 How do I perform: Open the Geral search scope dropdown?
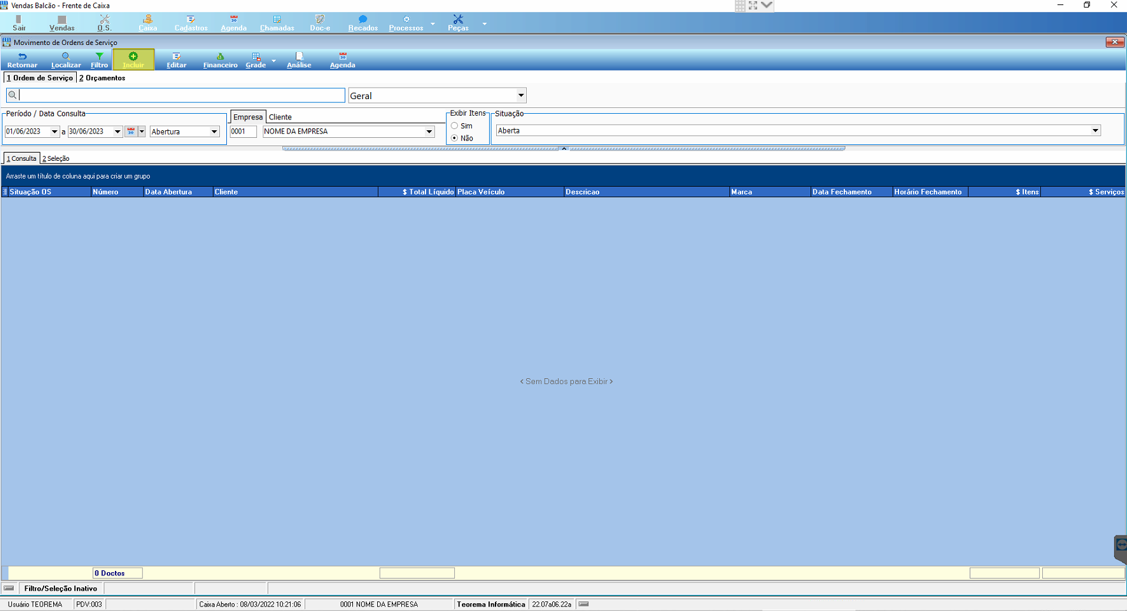tap(521, 96)
